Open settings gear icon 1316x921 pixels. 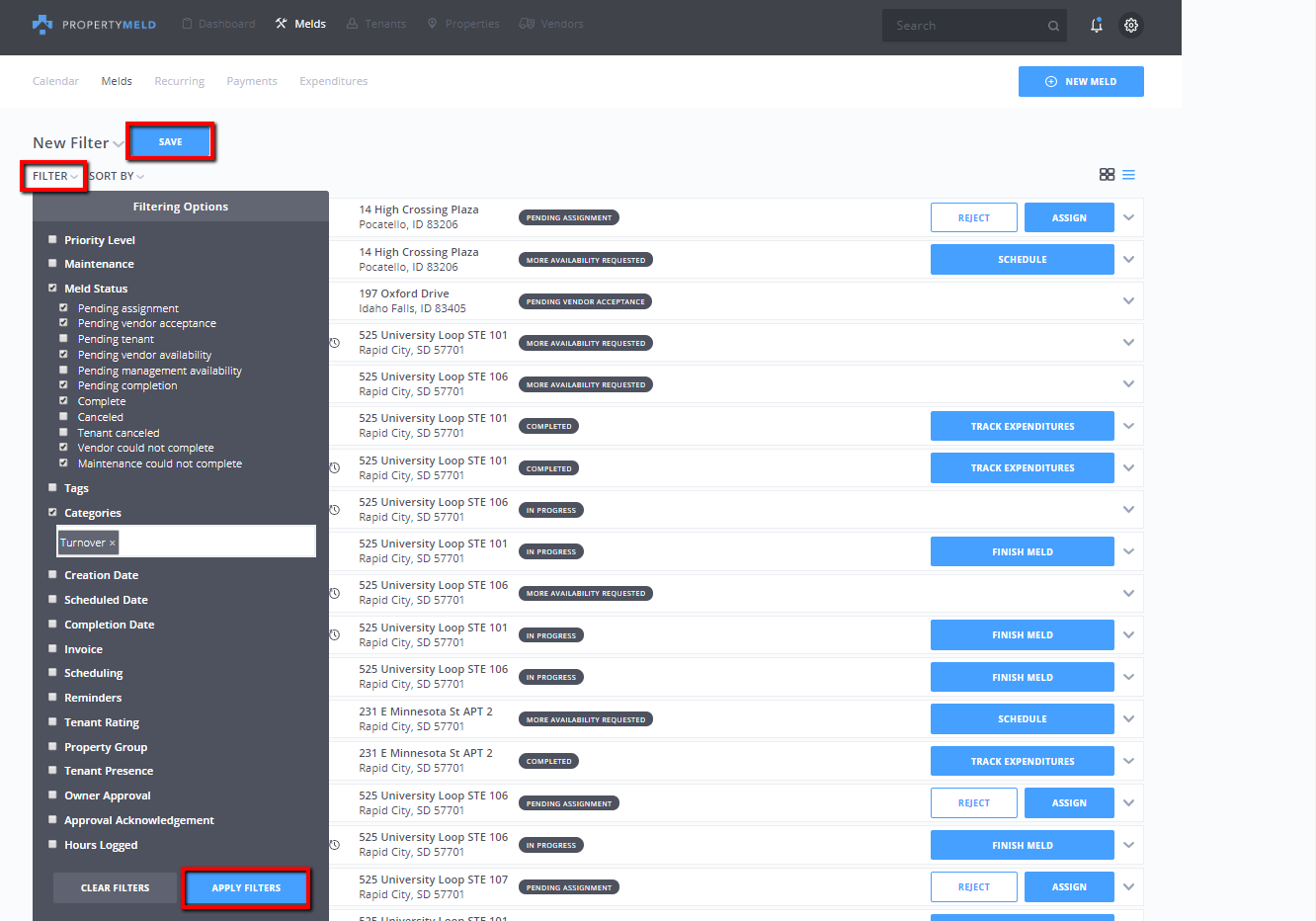[1131, 26]
